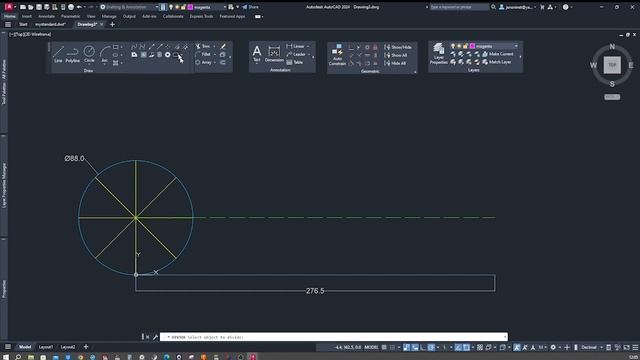640x360 pixels.
Task: Click in the command line input
Action: 334,337
